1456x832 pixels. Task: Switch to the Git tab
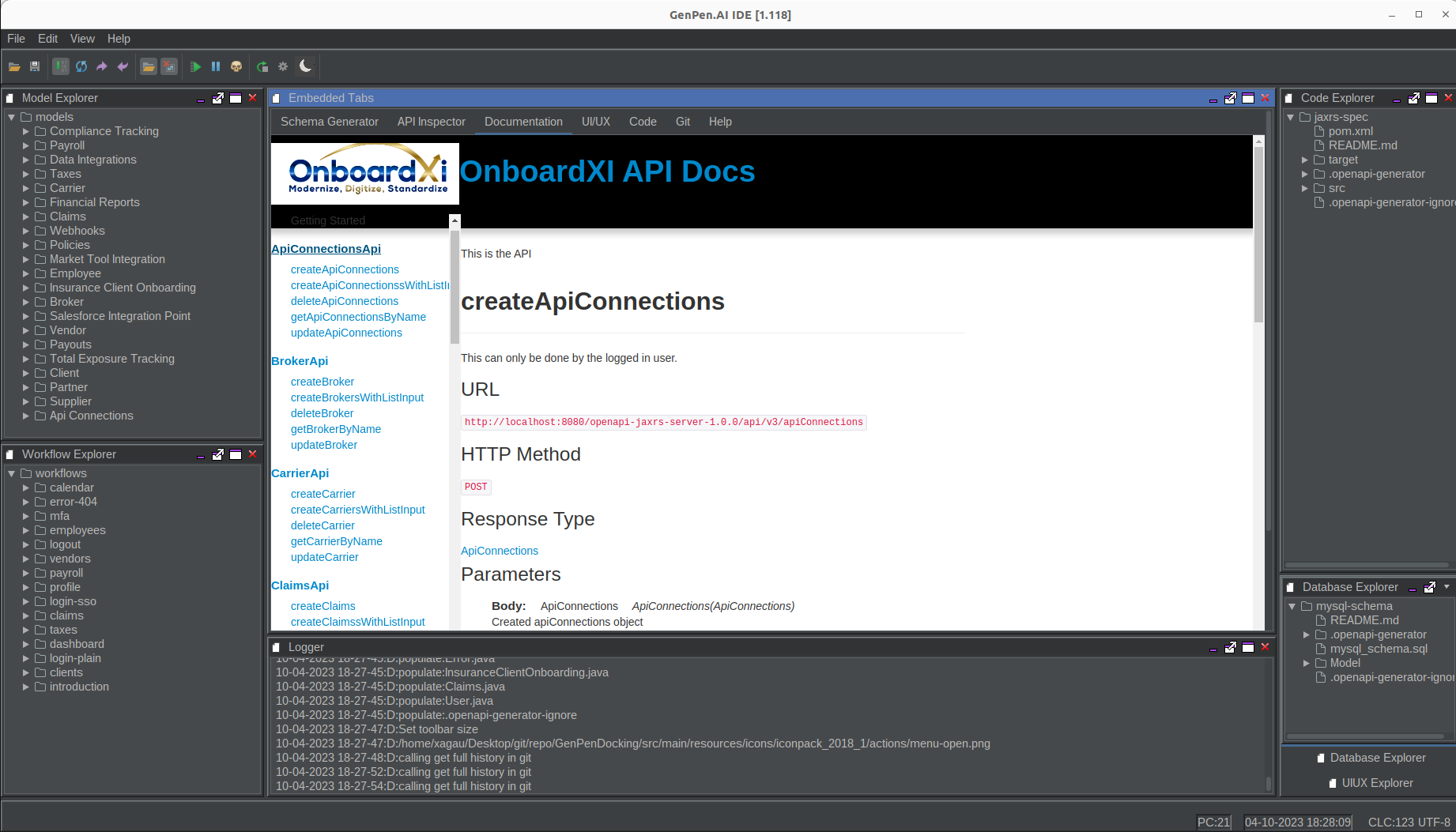683,122
